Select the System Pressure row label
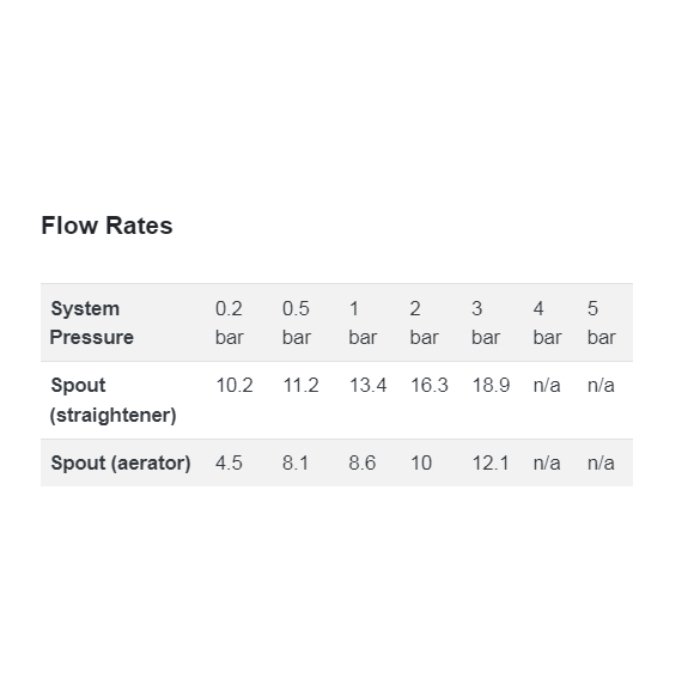 (92, 323)
